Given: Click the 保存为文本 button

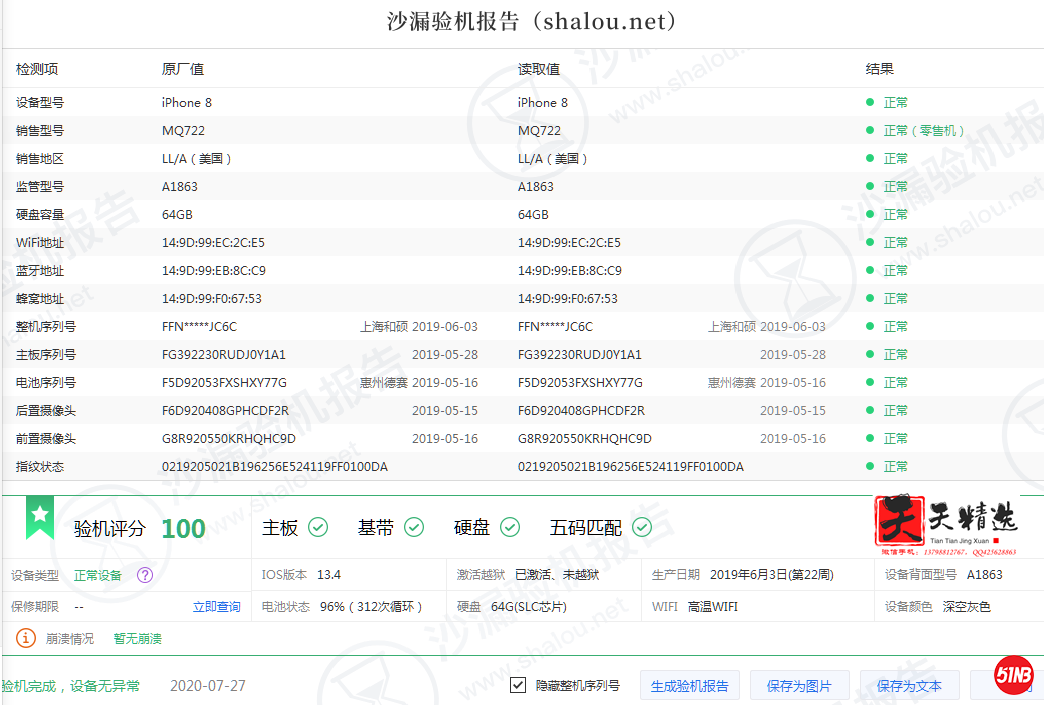Looking at the screenshot, I should pos(909,686).
